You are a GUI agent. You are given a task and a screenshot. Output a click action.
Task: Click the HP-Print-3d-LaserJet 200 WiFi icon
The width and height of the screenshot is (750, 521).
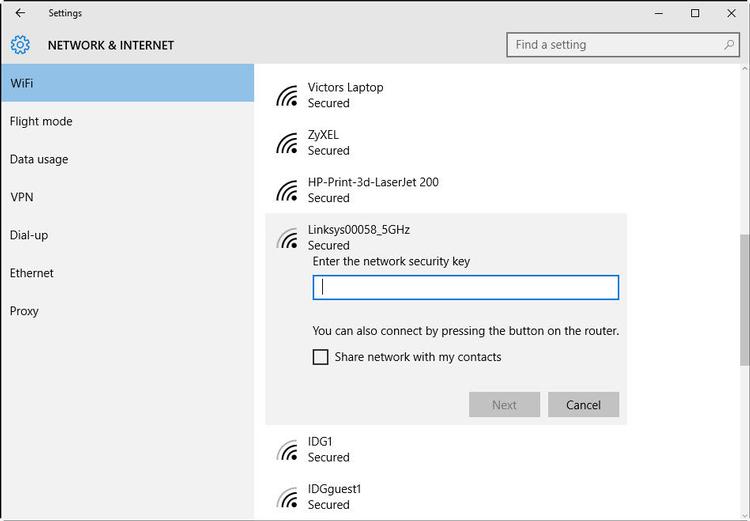[x=288, y=190]
